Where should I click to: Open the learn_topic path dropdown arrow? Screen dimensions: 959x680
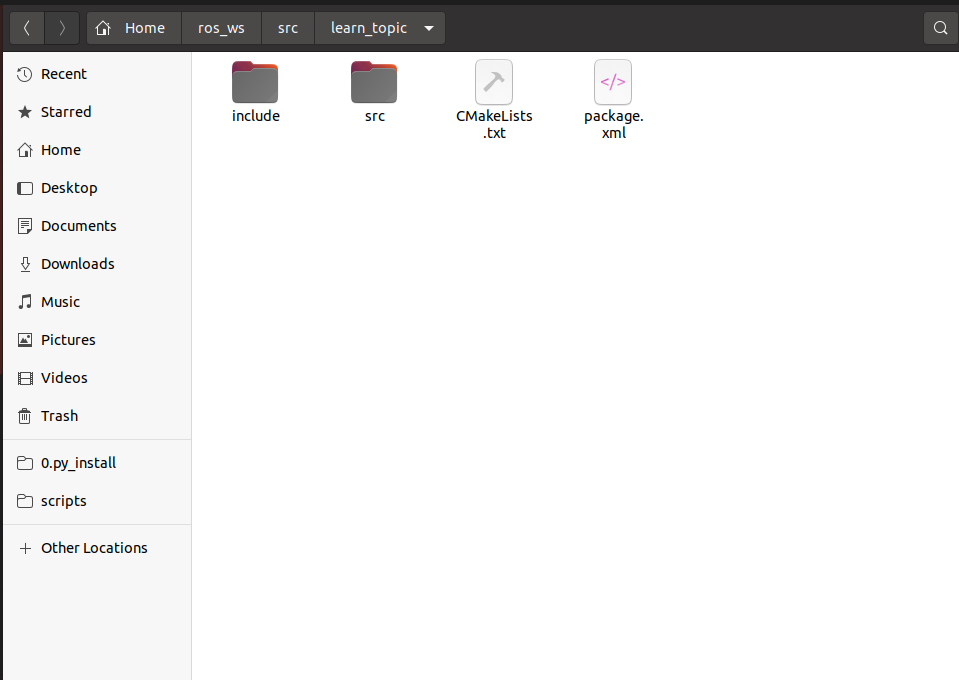click(x=429, y=28)
